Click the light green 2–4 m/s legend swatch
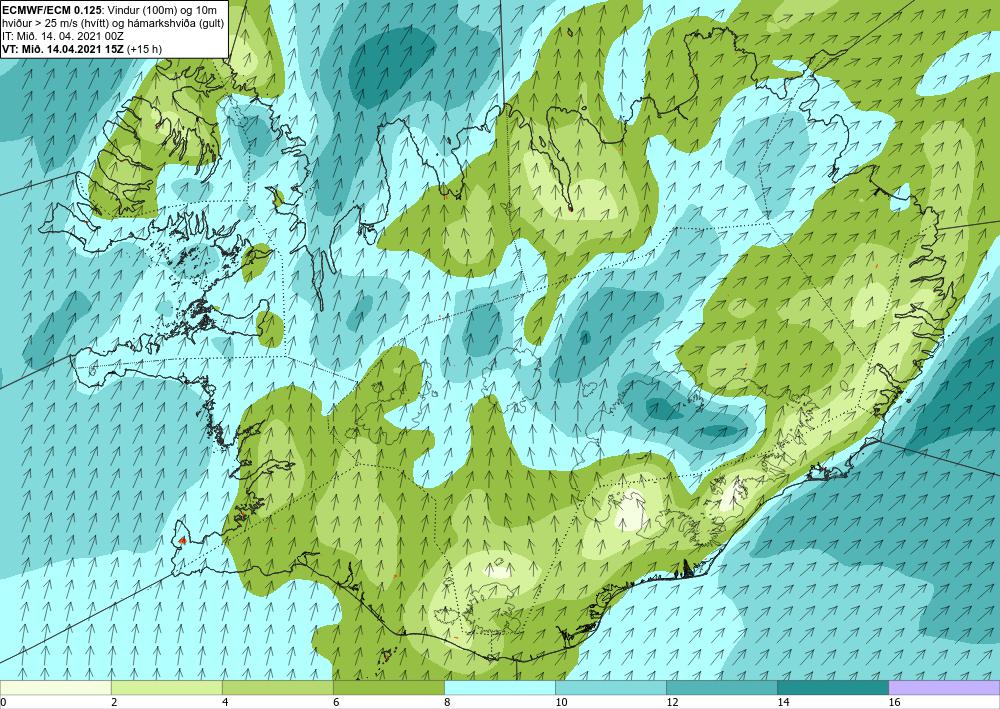1000x709 pixels. coord(166,688)
